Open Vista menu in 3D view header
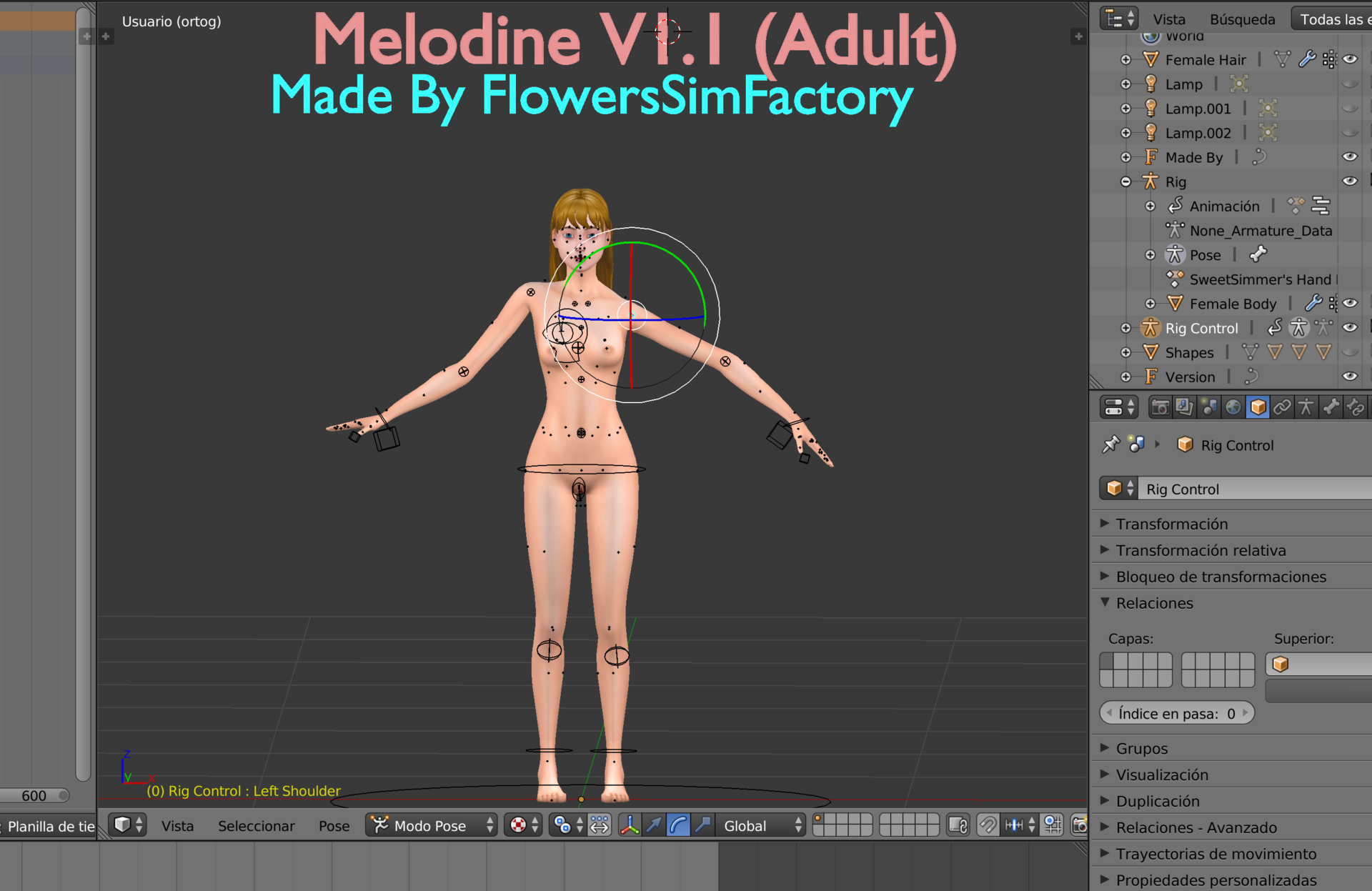 tap(177, 826)
